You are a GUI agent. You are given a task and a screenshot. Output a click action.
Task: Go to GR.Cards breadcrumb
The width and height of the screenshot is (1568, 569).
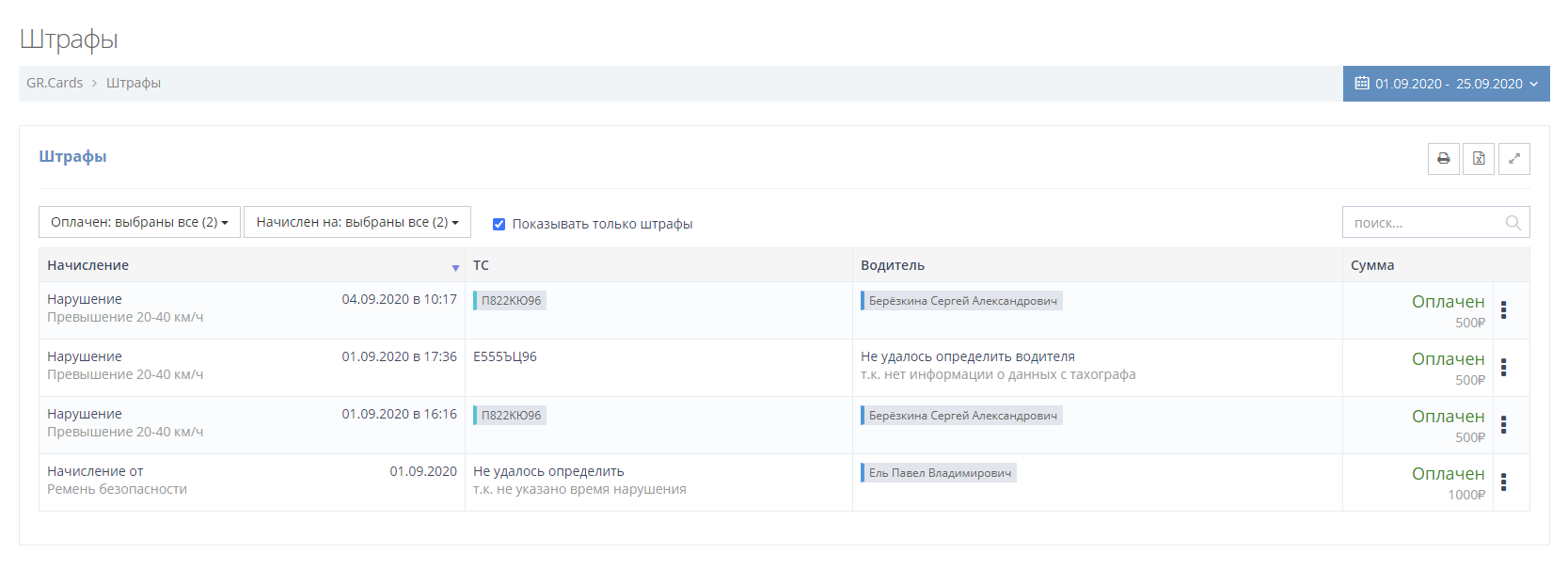(55, 83)
